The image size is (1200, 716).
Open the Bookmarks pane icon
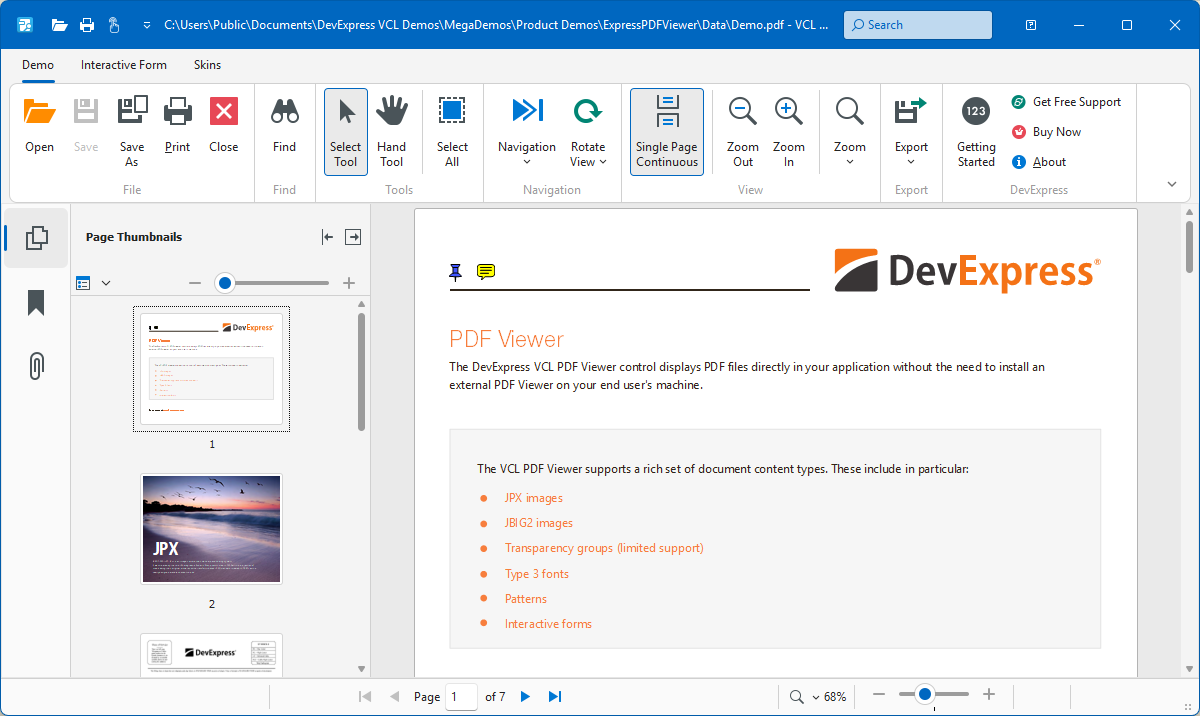37,302
